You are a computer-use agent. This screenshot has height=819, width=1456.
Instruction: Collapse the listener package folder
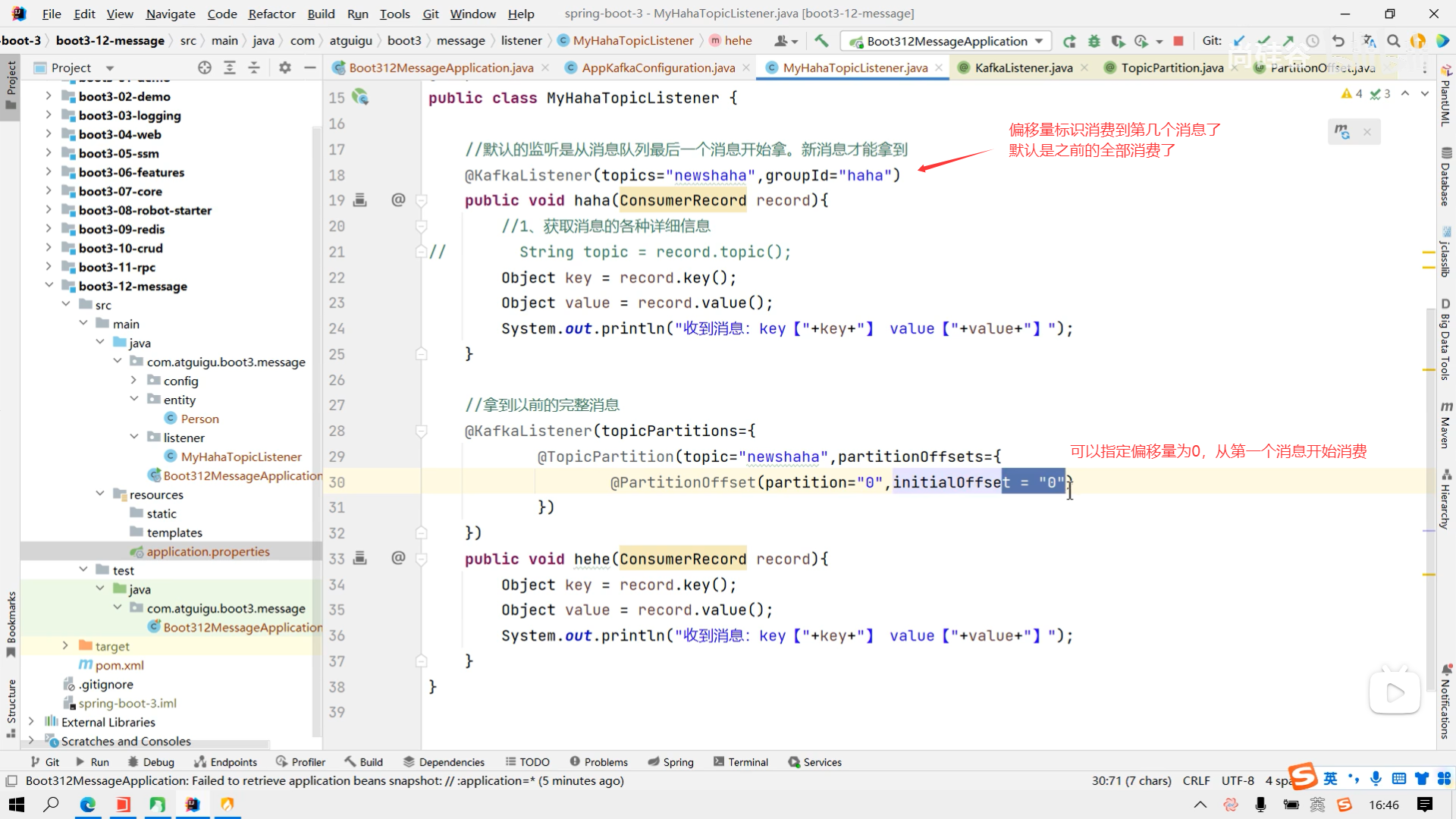coord(134,438)
